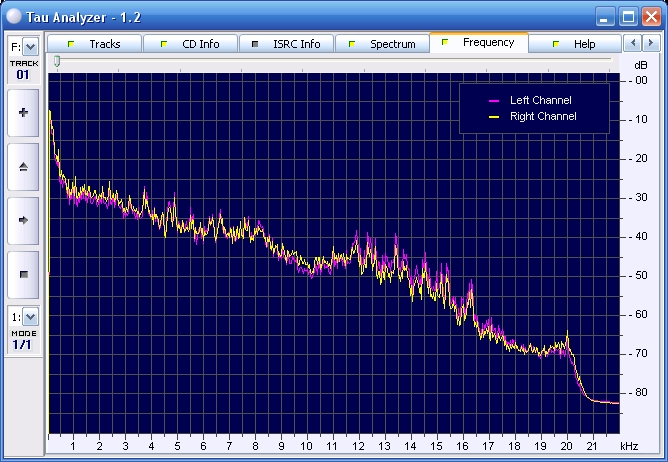Minimize the Tau Analyzer window

(x=605, y=16)
